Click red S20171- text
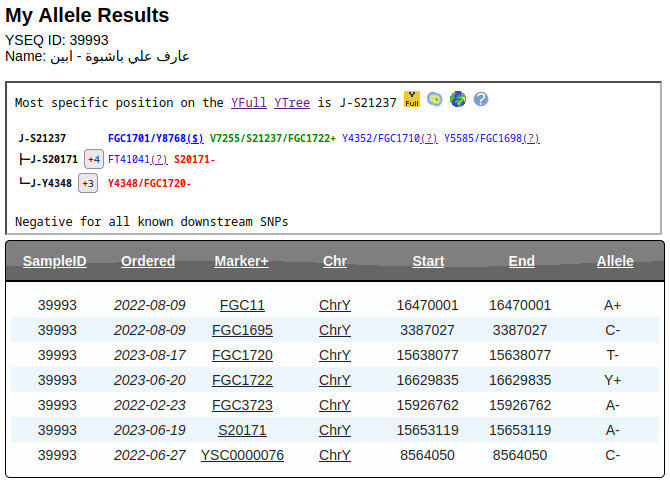 194,159
